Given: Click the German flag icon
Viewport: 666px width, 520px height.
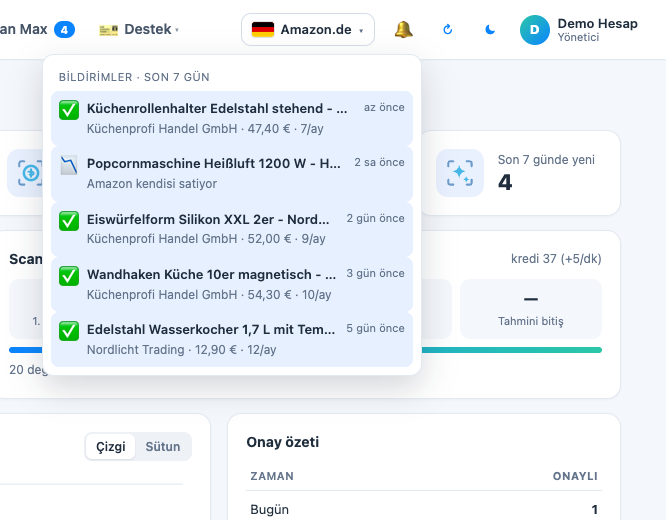Looking at the screenshot, I should point(262,30).
